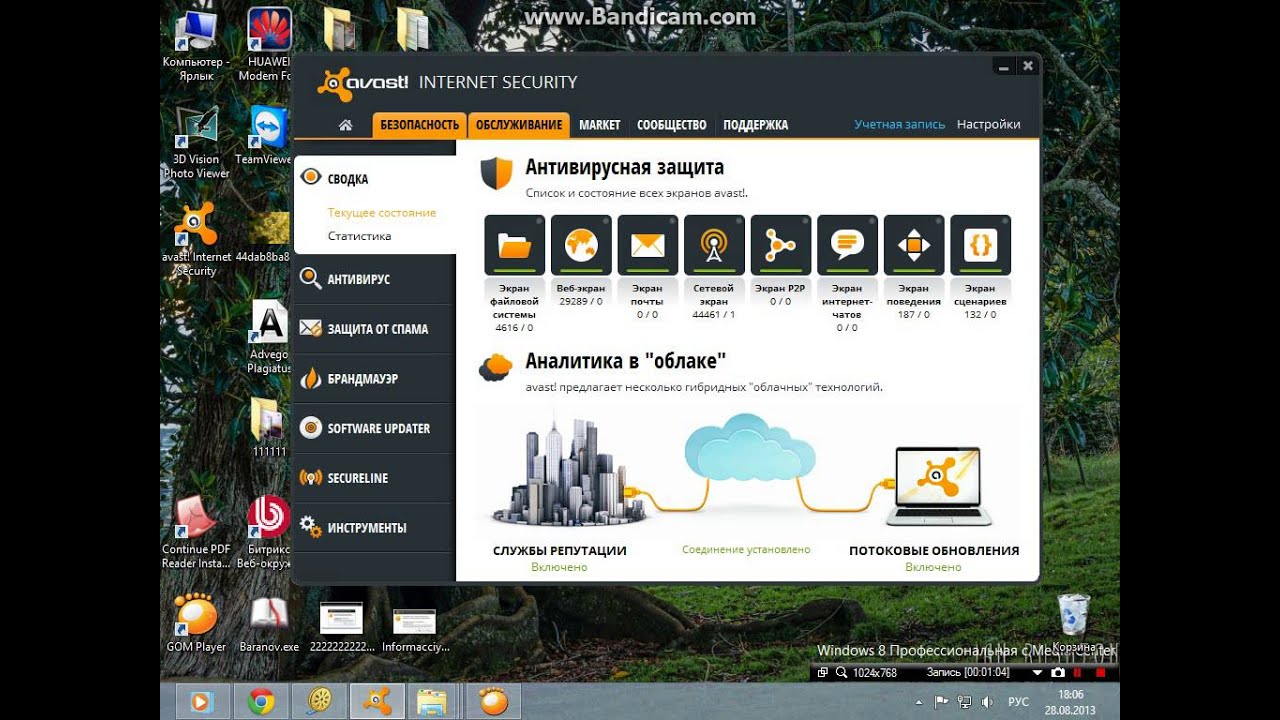Image resolution: width=1280 pixels, height=720 pixels.
Task: Open the Network Shield (Сетевой экран) icon
Action: click(714, 244)
